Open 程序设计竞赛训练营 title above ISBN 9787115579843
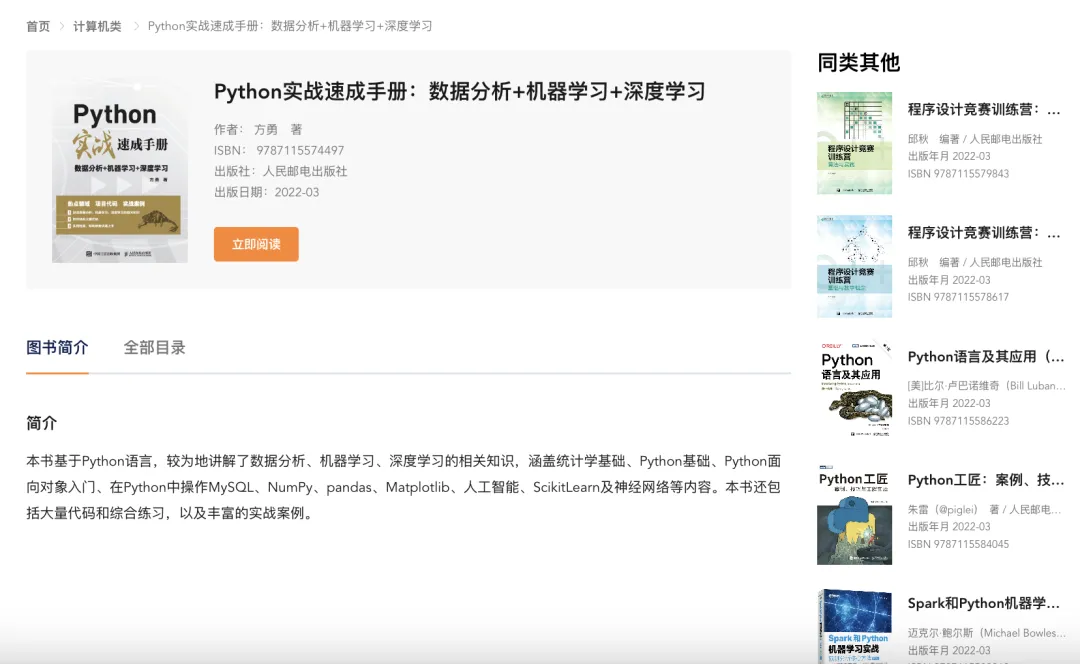The width and height of the screenshot is (1080, 664). 984,110
